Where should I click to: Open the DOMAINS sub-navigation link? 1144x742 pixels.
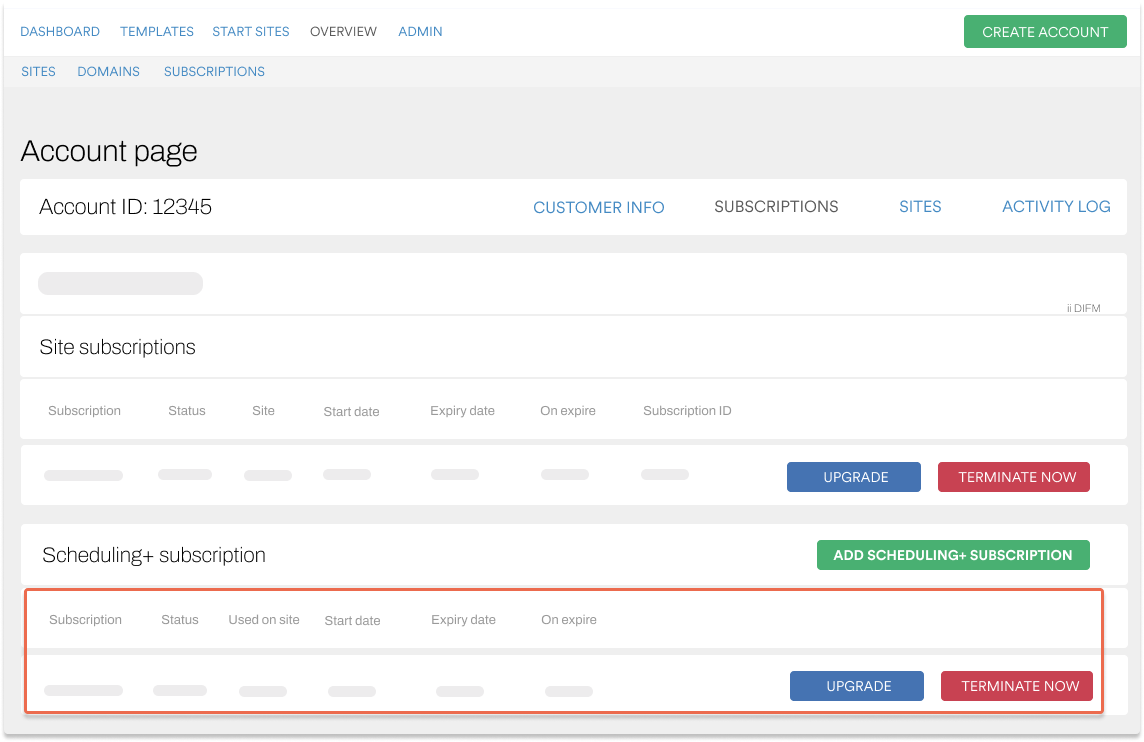click(109, 72)
